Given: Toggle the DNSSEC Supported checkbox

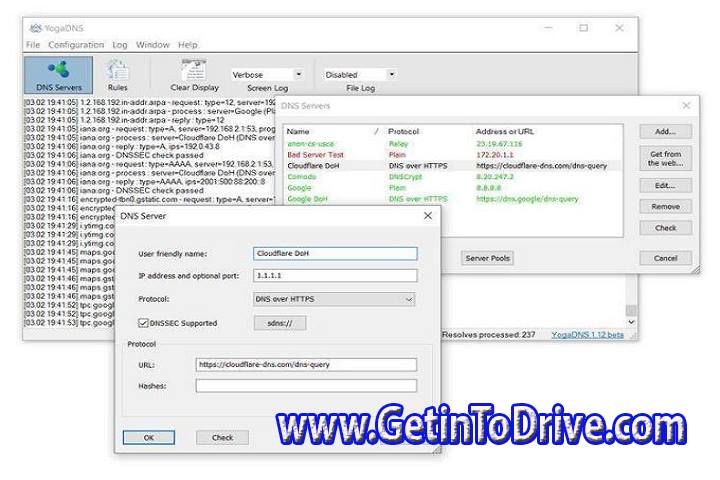Looking at the screenshot, I should click(143, 323).
